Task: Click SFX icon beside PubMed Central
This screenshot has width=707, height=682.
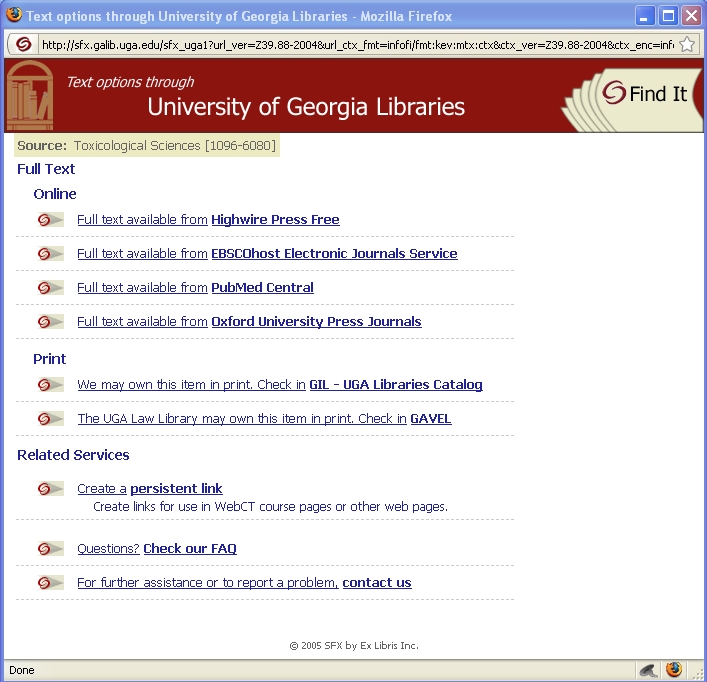Action: (50, 288)
